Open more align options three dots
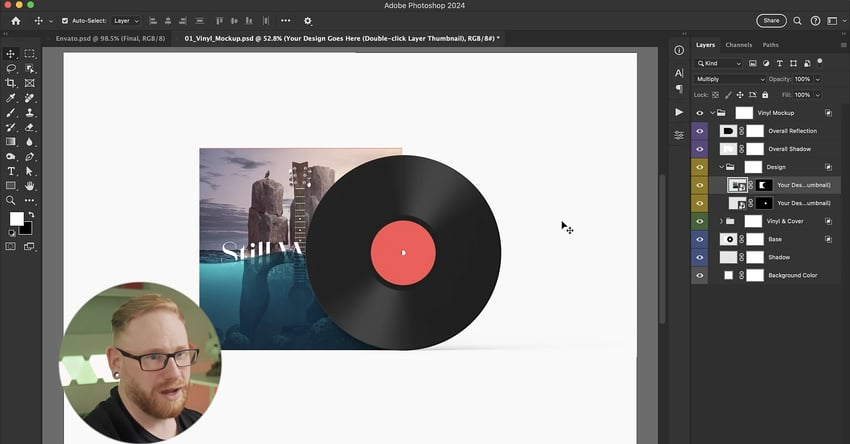This screenshot has width=850, height=444. (x=286, y=21)
